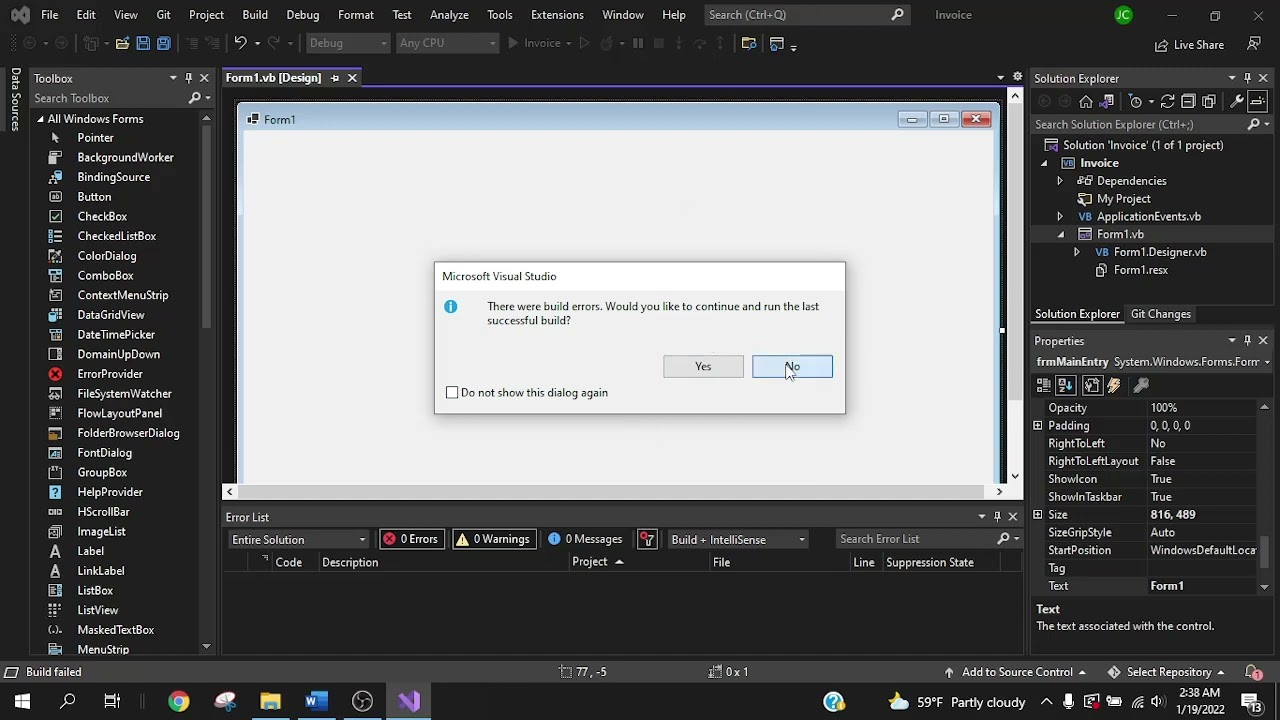Toggle the Warnings filter in Error List
Image resolution: width=1280 pixels, height=720 pixels.
click(493, 540)
